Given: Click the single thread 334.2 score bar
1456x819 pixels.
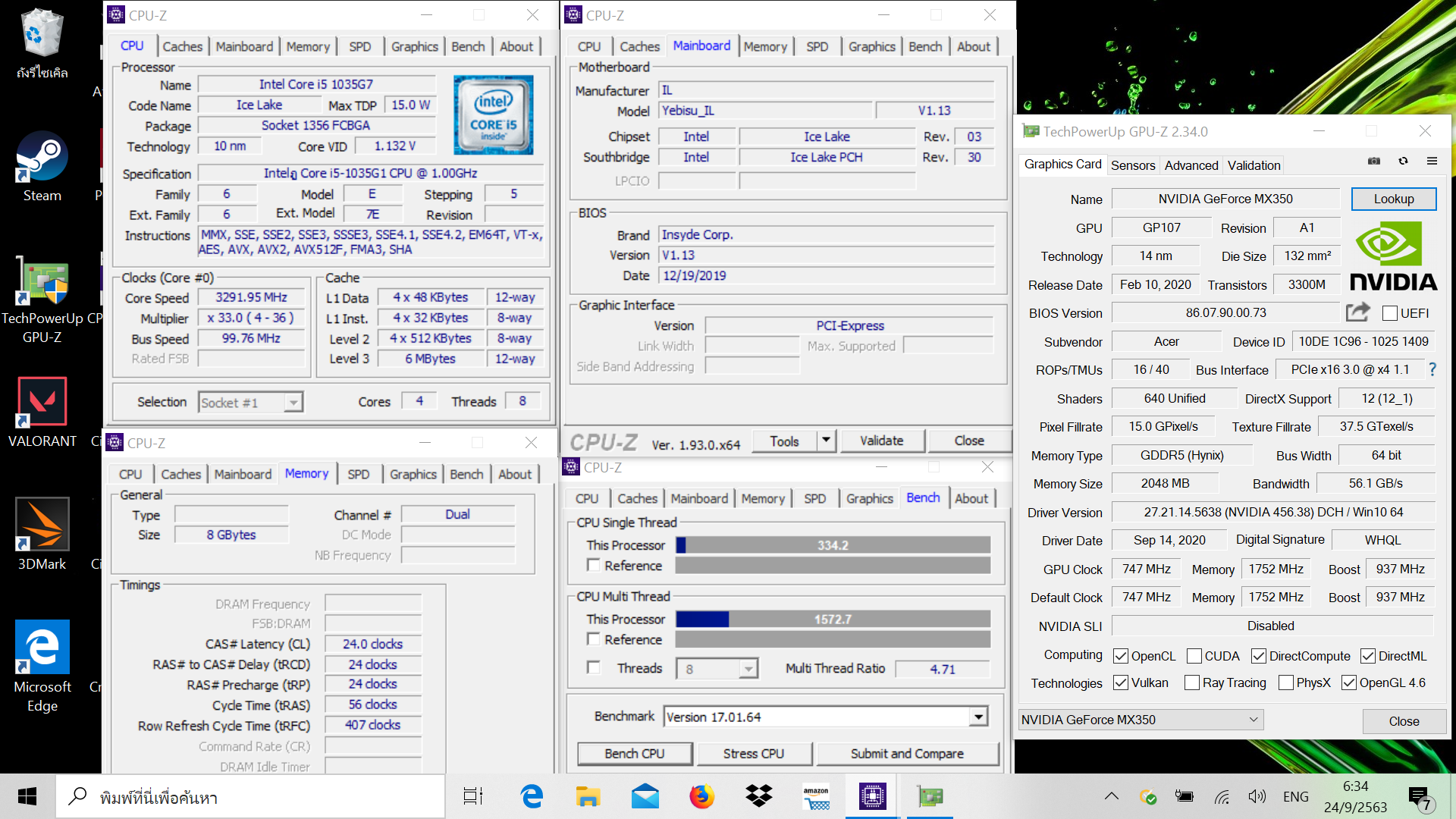Looking at the screenshot, I should click(833, 545).
